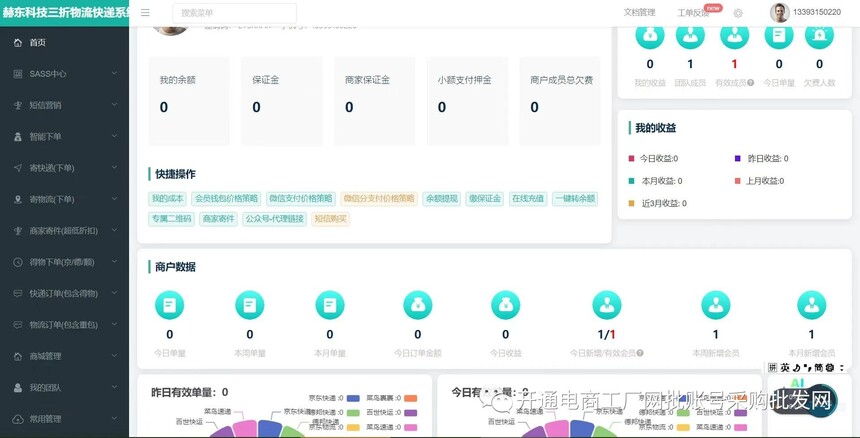860x438 pixels.
Task: Click the 我的成本 quick action
Action: pyautogui.click(x=167, y=198)
